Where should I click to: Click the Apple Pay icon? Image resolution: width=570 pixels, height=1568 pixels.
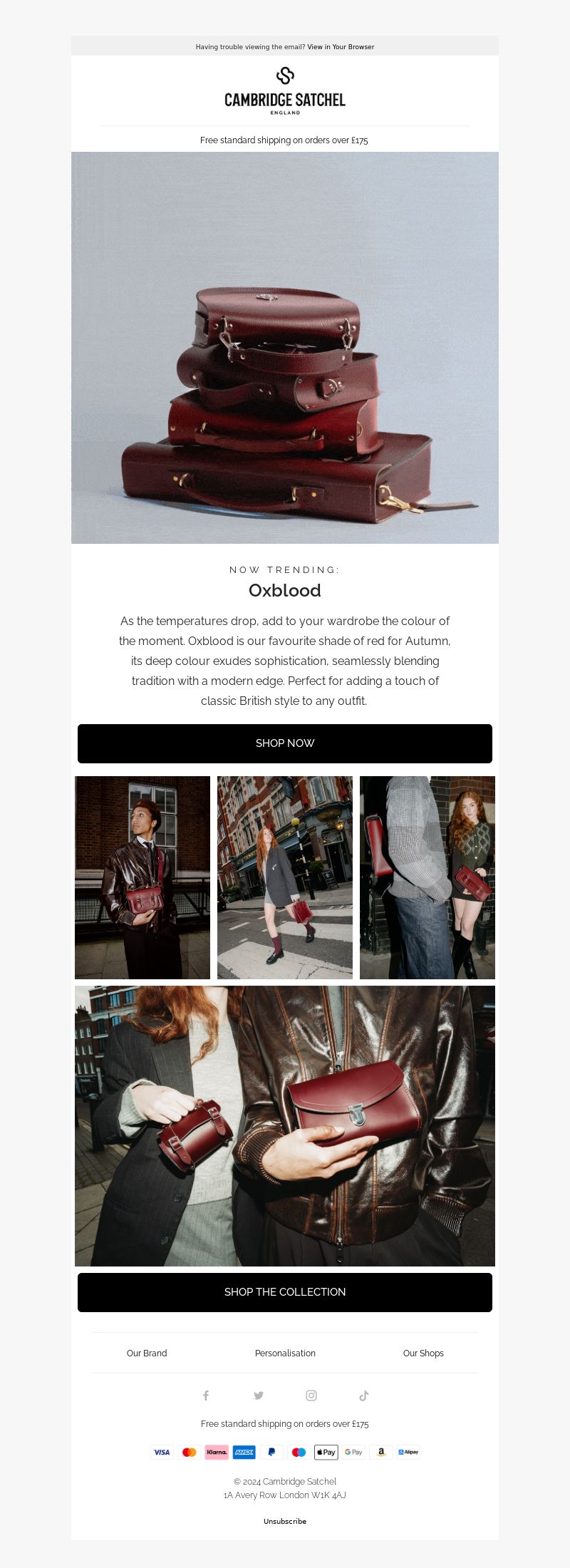pyautogui.click(x=326, y=1452)
